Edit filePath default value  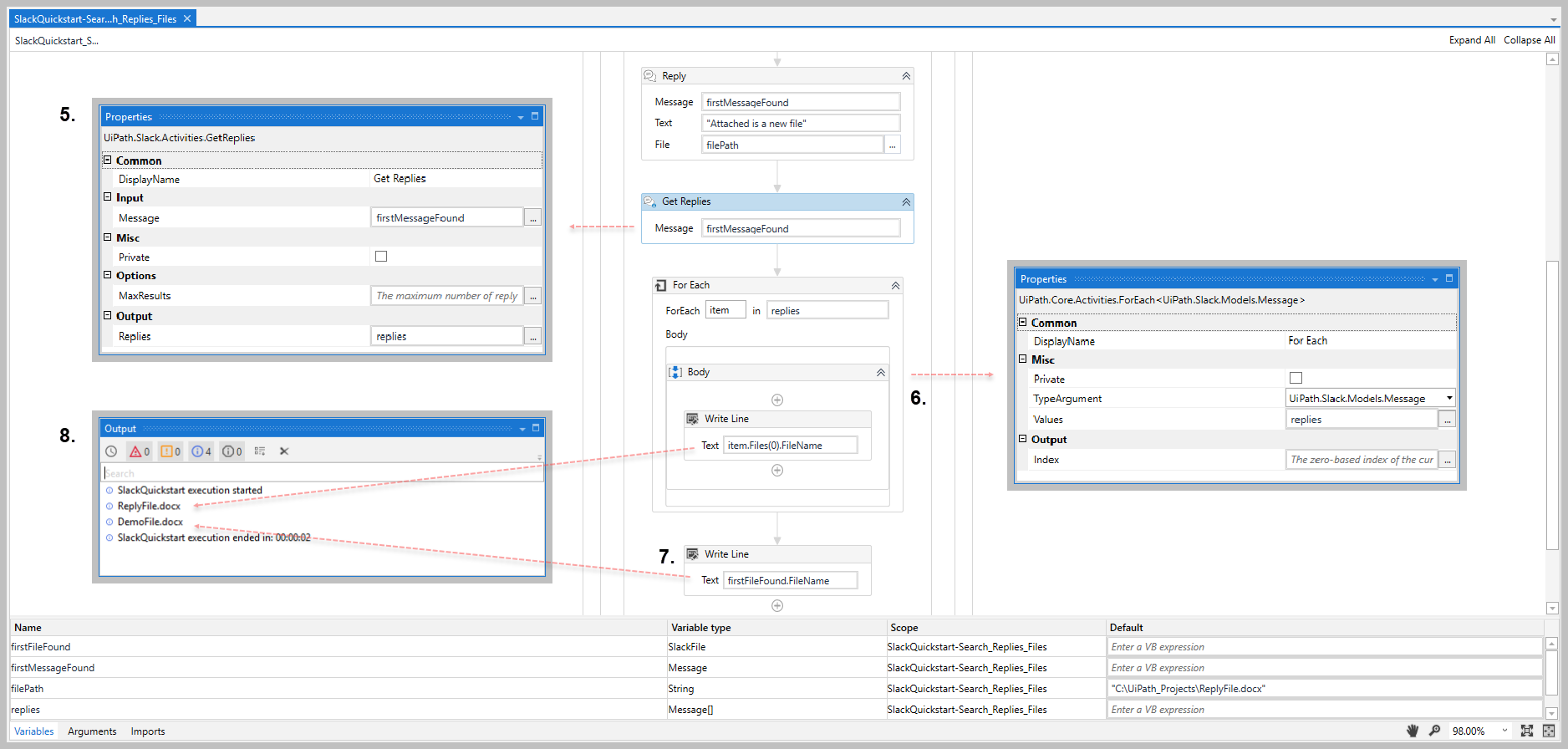(1325, 689)
